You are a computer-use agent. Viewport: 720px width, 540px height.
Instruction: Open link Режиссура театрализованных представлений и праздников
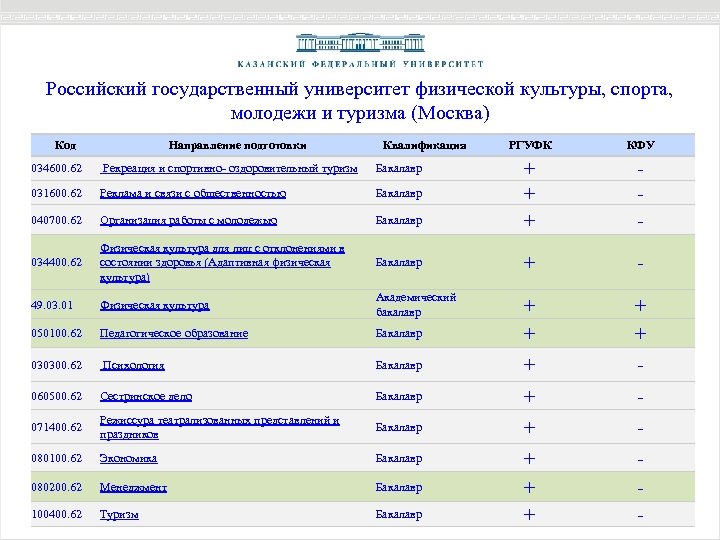tap(219, 428)
